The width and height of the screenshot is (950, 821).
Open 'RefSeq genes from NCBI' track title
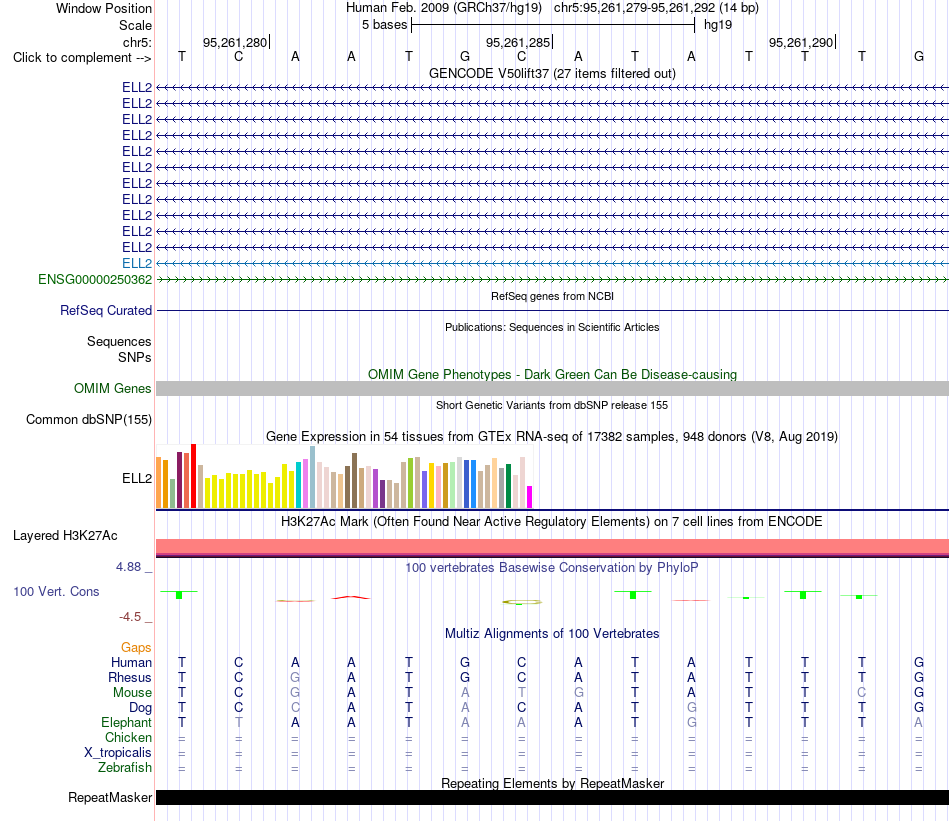(x=552, y=296)
